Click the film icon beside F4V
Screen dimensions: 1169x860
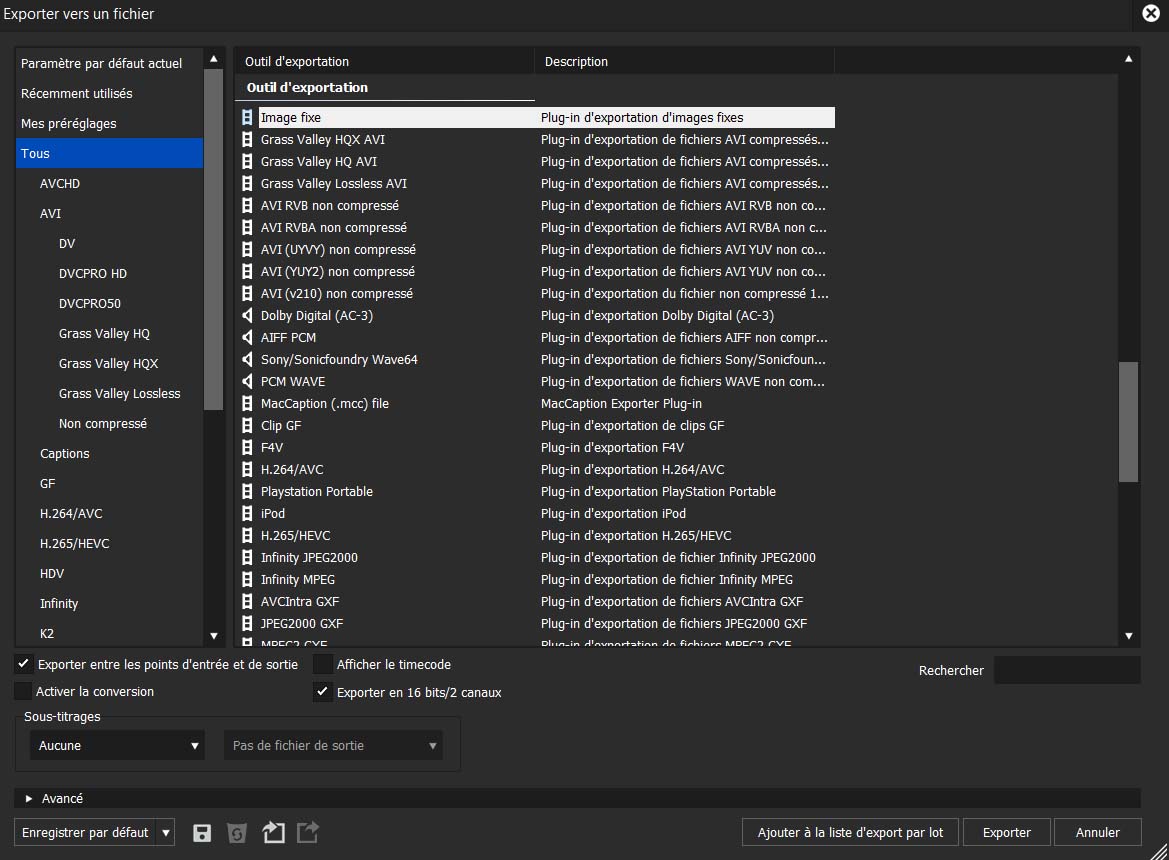248,447
